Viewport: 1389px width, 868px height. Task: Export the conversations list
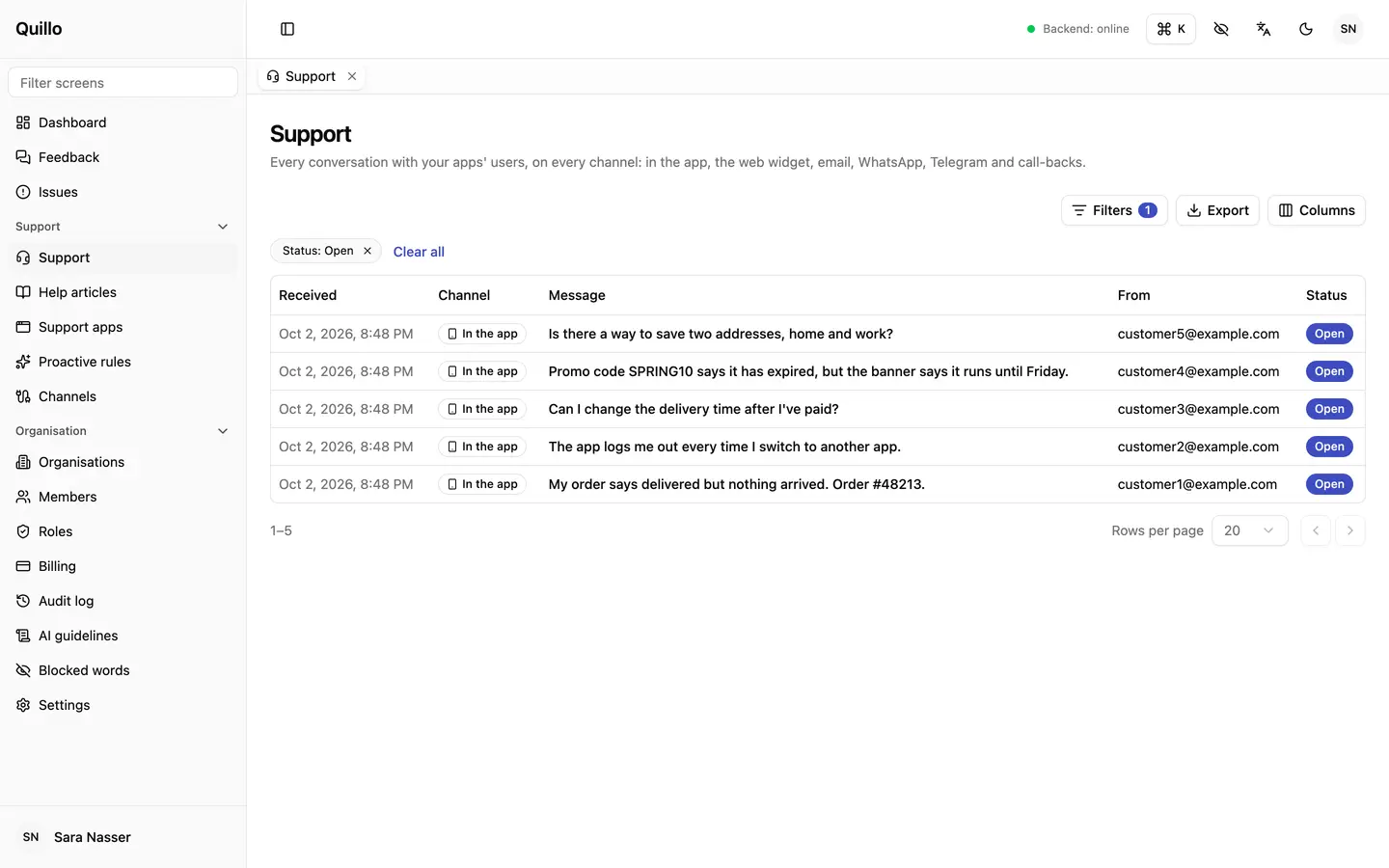point(1217,210)
